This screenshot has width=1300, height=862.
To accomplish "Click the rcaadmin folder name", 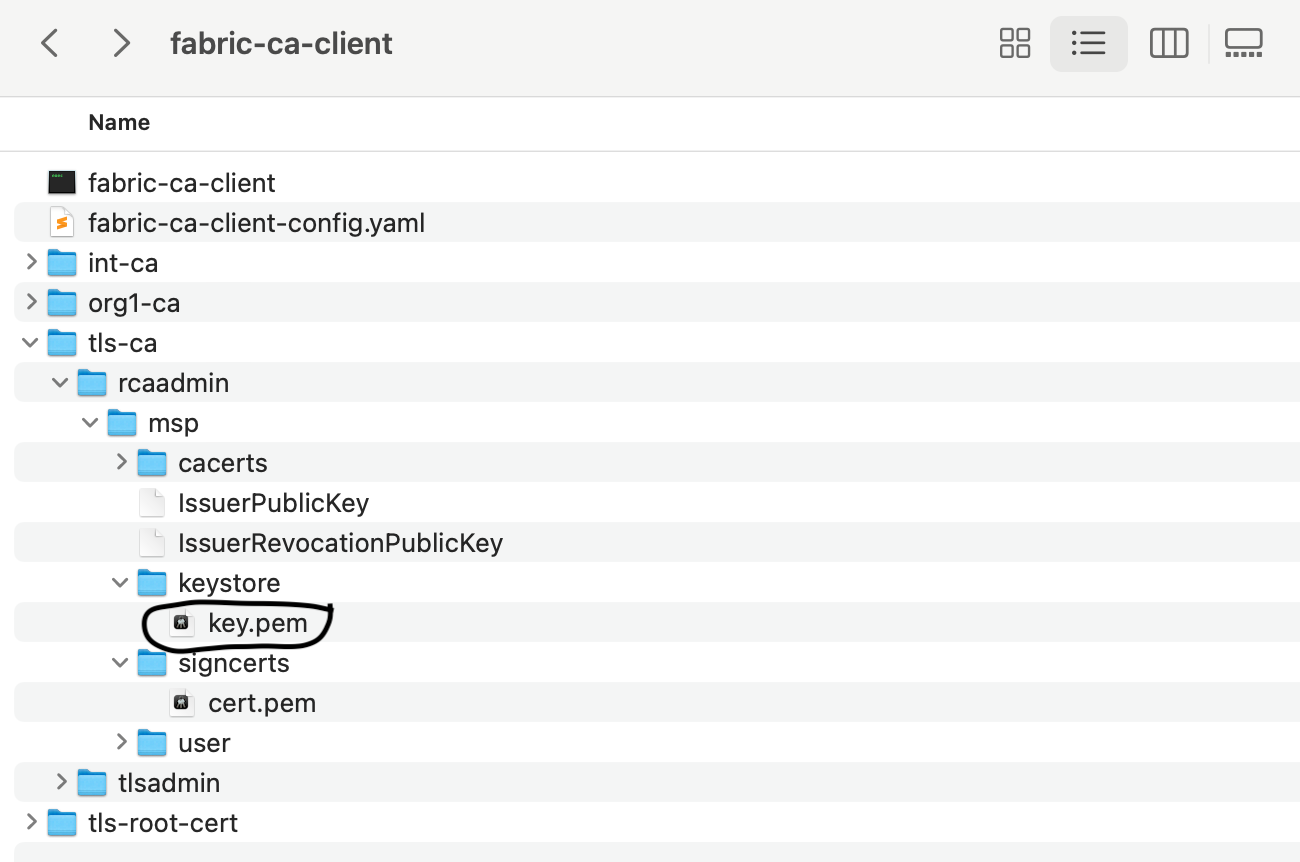I will pyautogui.click(x=173, y=384).
